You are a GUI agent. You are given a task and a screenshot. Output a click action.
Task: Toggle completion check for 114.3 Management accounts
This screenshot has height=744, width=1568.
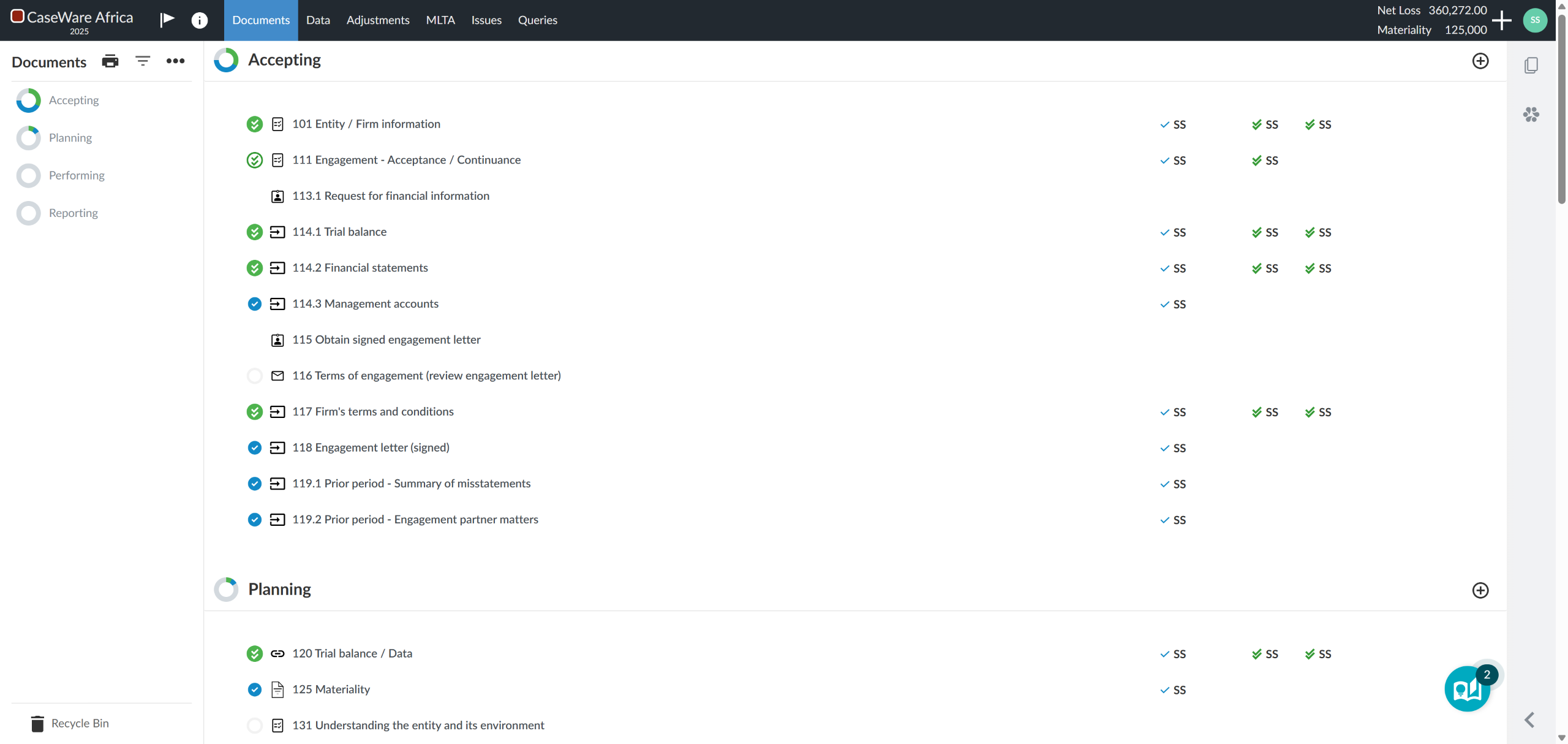[x=255, y=304]
